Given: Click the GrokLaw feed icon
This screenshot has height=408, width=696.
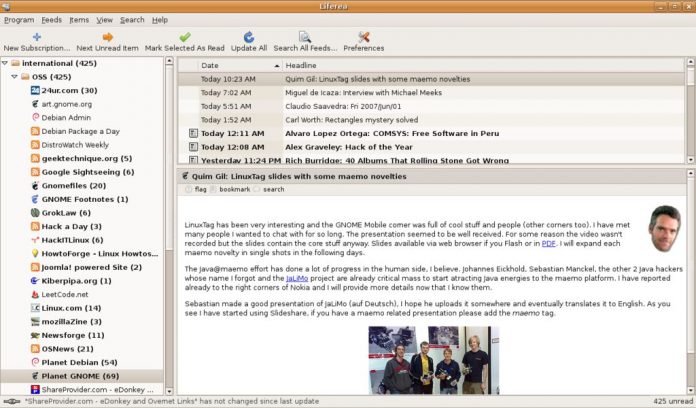Looking at the screenshot, I should 35,213.
